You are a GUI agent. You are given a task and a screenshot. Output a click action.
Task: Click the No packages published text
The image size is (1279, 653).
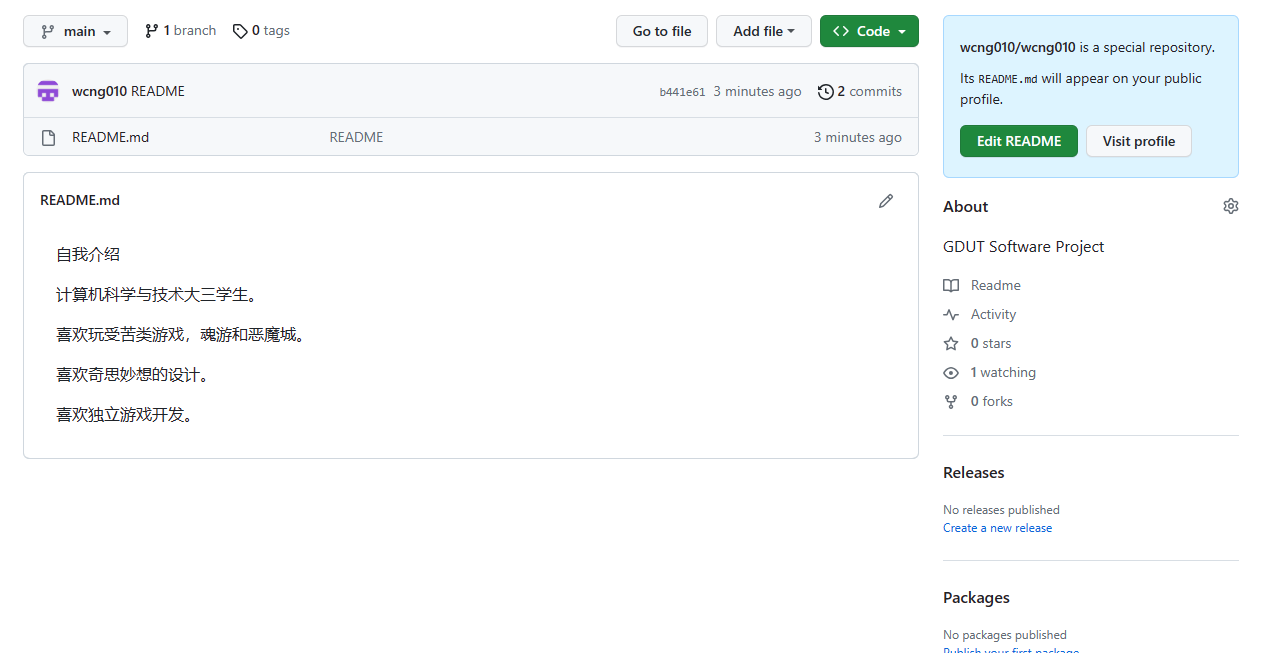(1005, 635)
